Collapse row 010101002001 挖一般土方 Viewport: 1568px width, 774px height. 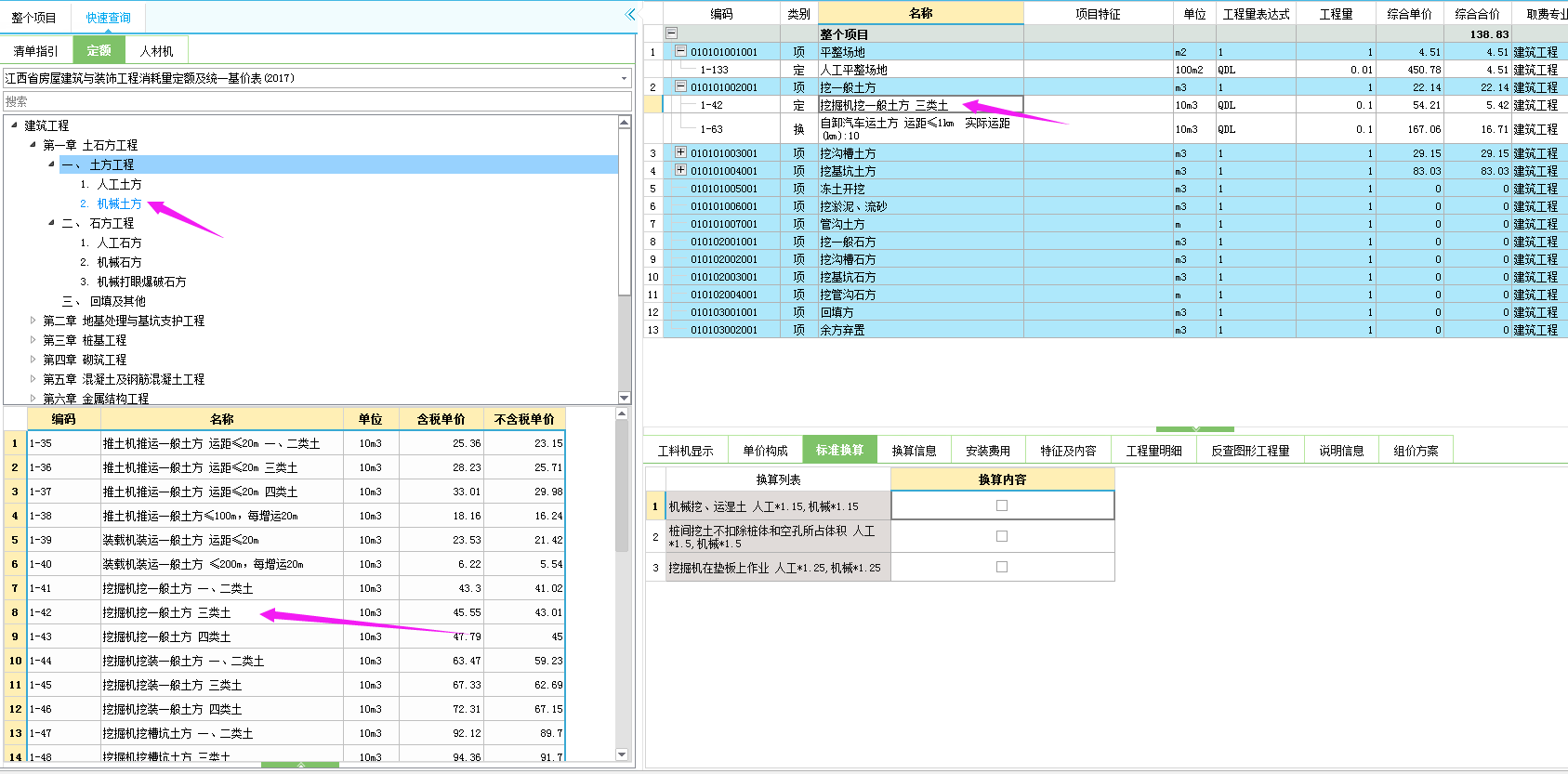coord(680,86)
